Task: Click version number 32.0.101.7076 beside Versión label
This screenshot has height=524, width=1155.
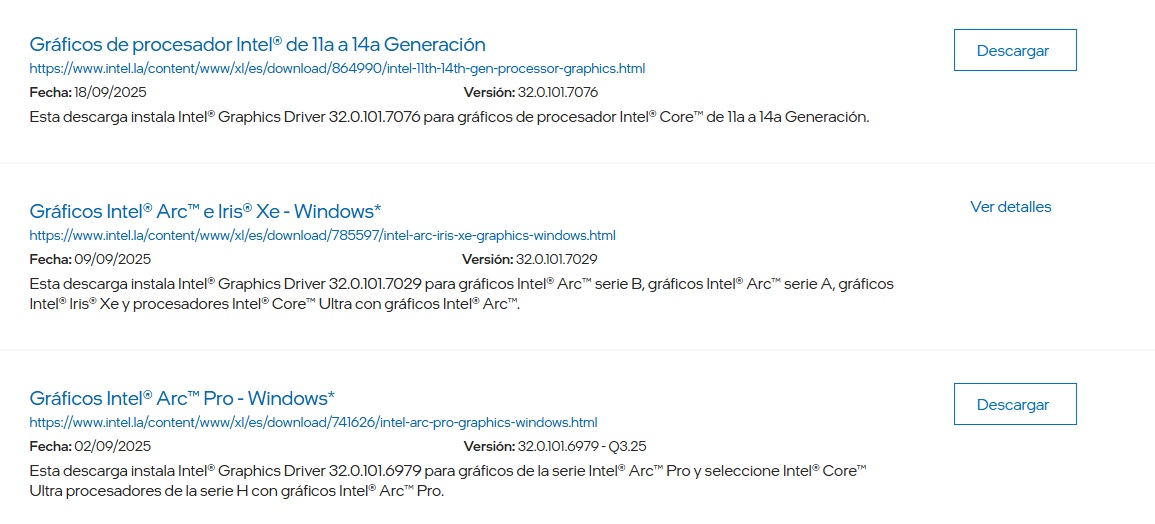Action: (x=557, y=93)
